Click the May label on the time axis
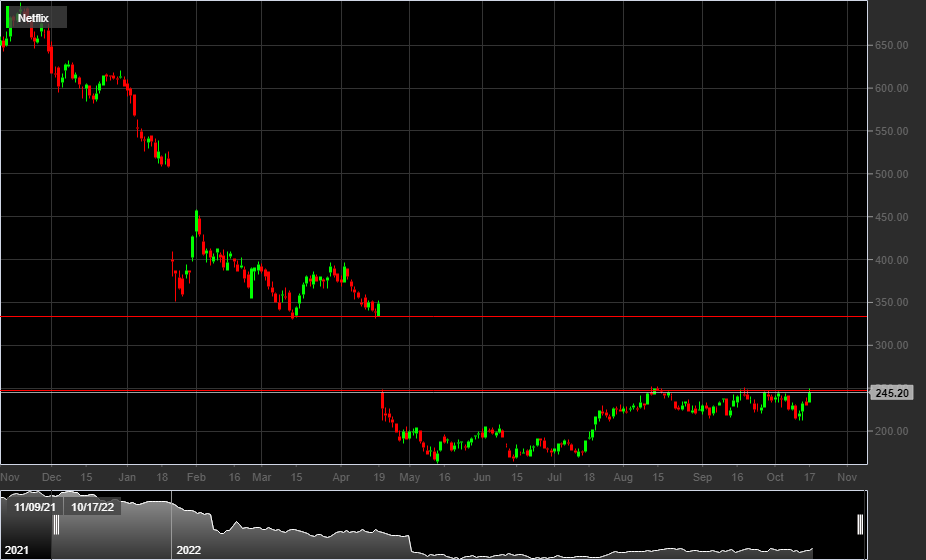 coord(409,477)
